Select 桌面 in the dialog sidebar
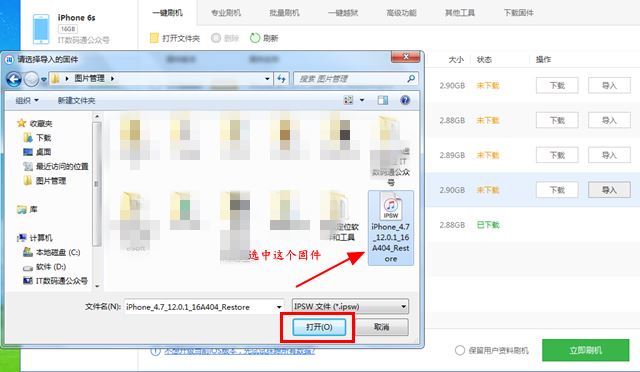The height and width of the screenshot is (372, 640). coord(37,152)
